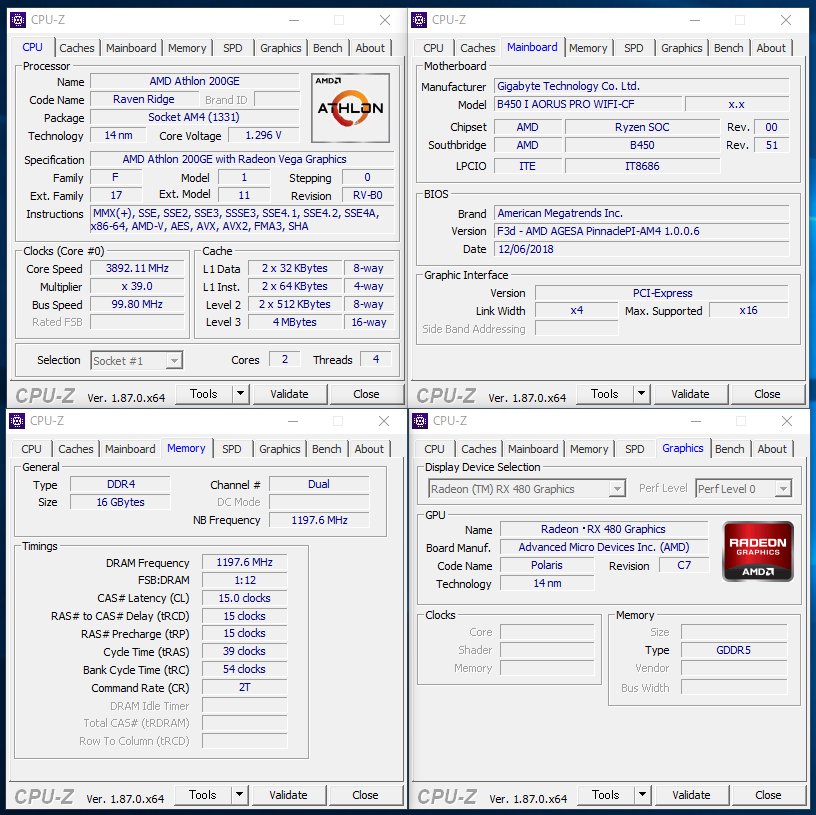Select the CPU tab in the Memory window
This screenshot has height=815, width=816.
[31, 449]
